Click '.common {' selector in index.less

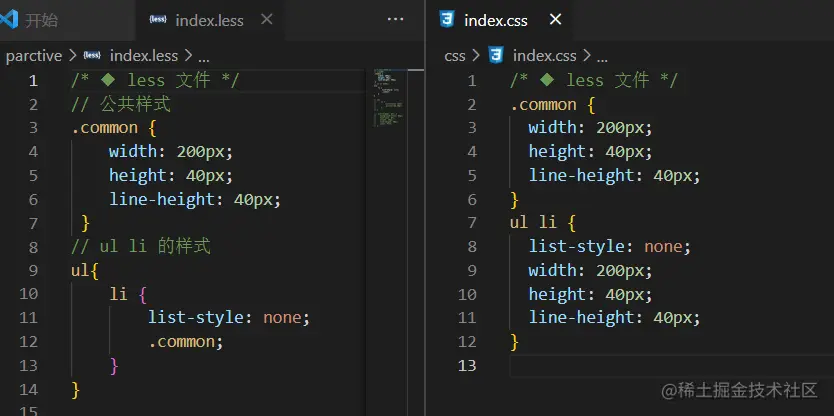[113, 128]
